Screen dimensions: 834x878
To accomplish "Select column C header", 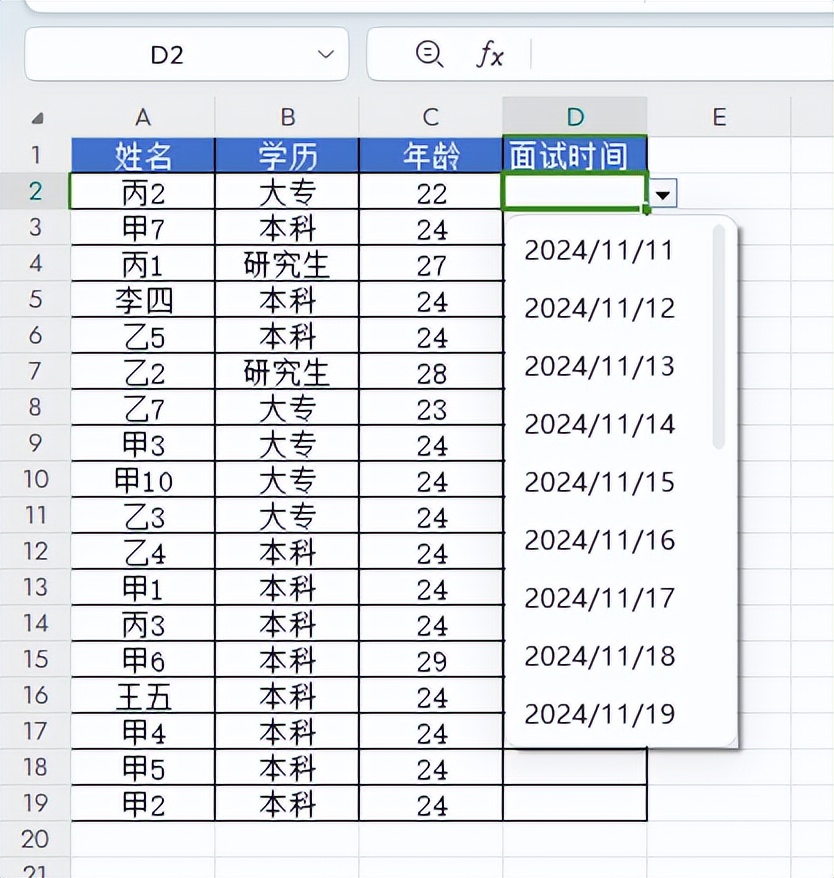I will pyautogui.click(x=431, y=117).
